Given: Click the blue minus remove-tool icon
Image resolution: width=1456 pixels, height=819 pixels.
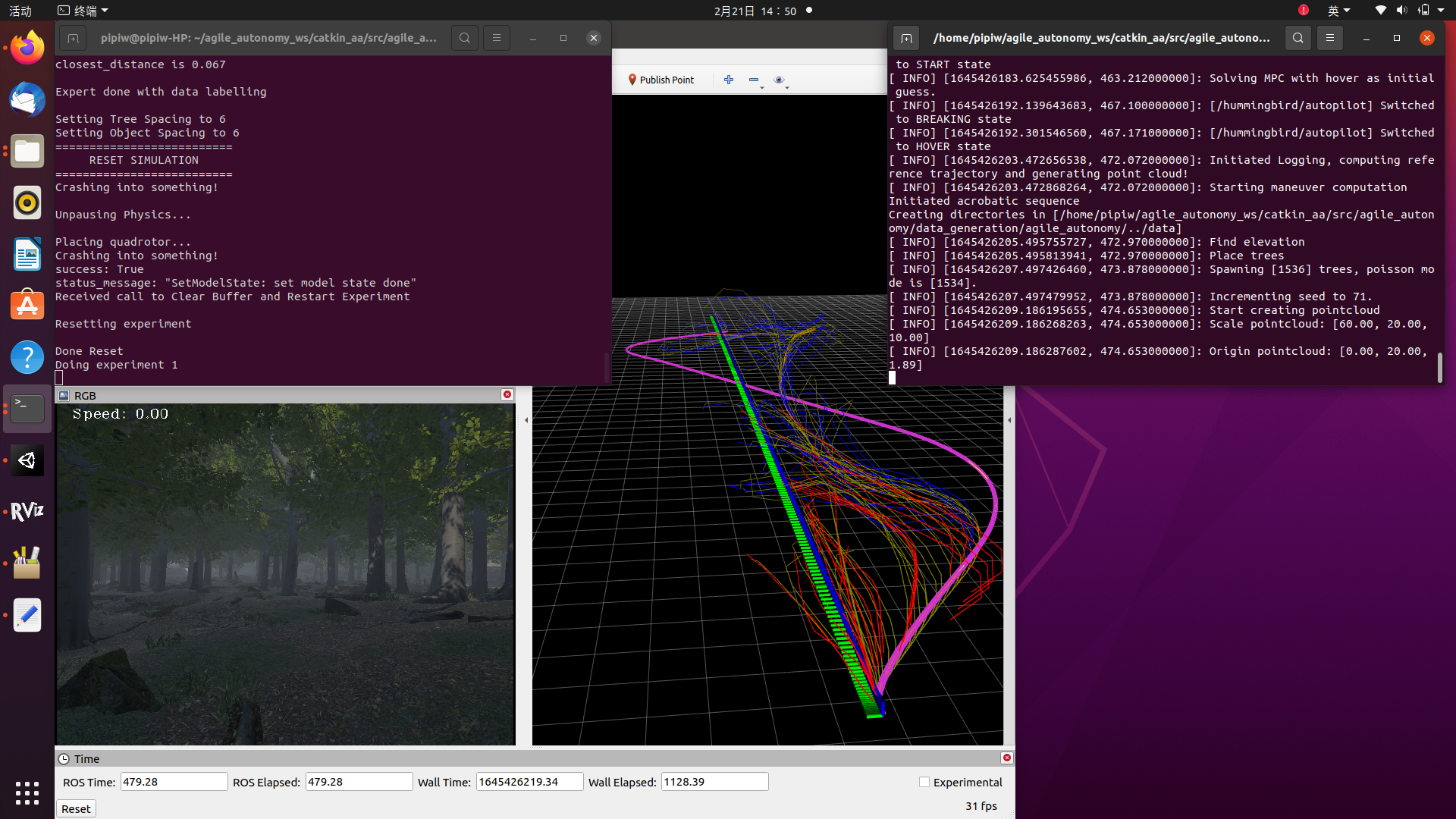Looking at the screenshot, I should [754, 80].
